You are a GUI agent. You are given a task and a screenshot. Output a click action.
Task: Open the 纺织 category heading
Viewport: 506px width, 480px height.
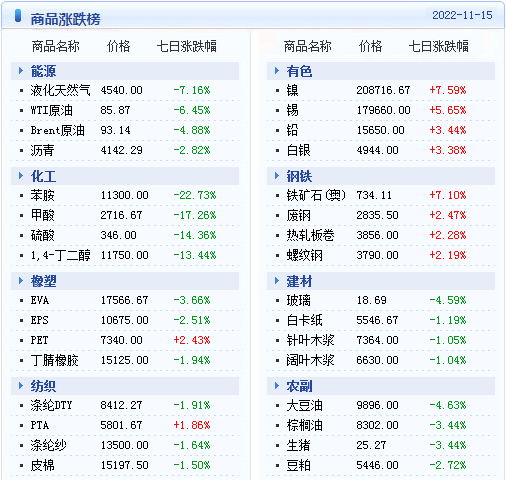tap(43, 386)
